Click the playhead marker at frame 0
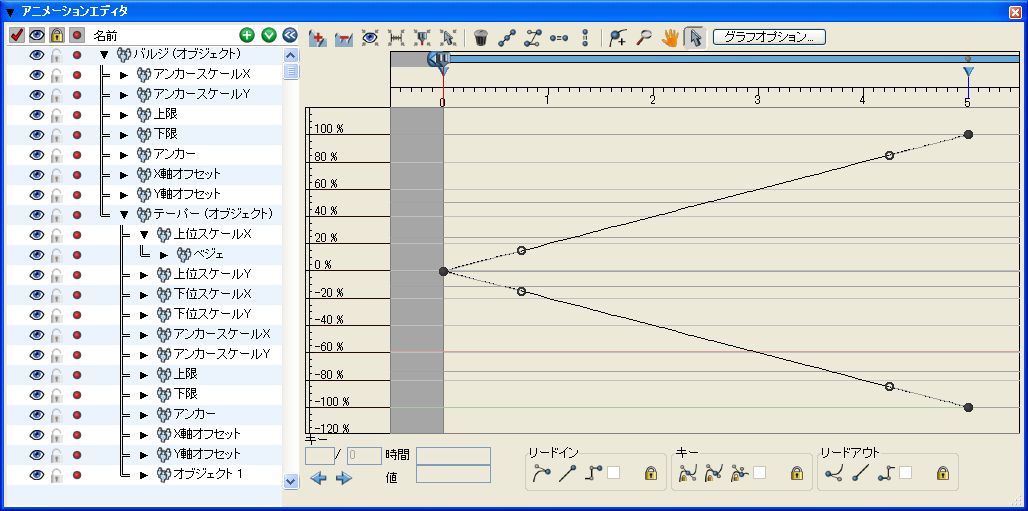 pyautogui.click(x=443, y=61)
